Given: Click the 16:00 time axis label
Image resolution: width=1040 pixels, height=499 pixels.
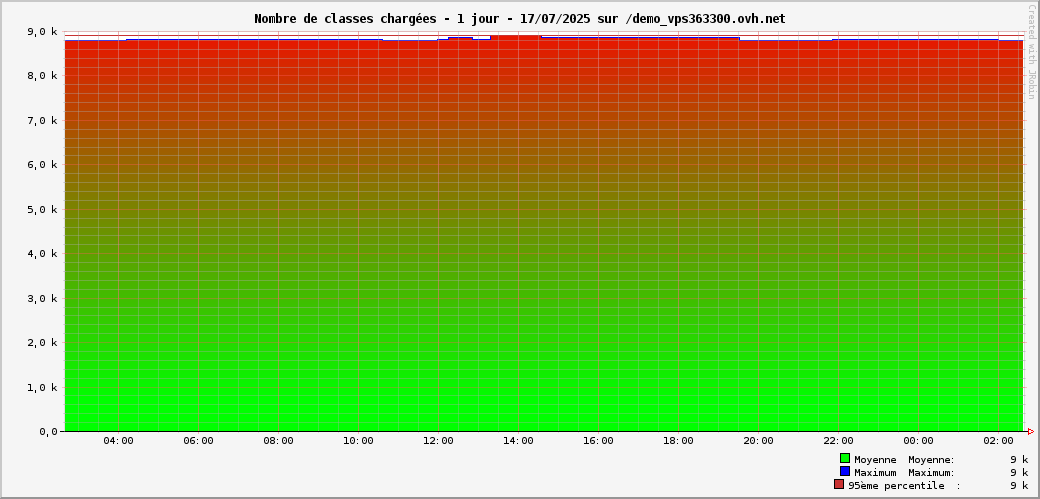Looking at the screenshot, I should pos(598,441).
